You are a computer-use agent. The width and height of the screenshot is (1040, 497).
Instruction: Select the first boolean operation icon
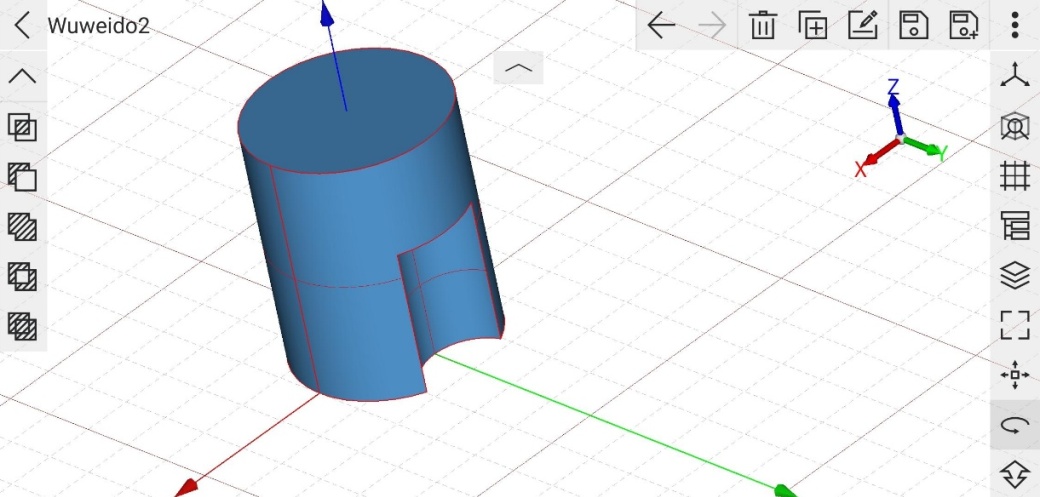pos(23,127)
